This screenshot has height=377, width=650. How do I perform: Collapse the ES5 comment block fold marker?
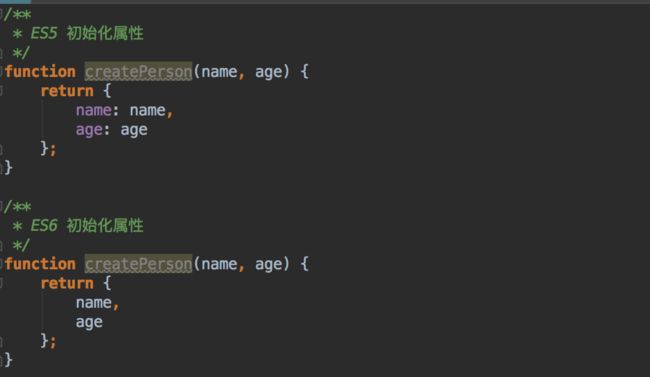click(x=1, y=15)
